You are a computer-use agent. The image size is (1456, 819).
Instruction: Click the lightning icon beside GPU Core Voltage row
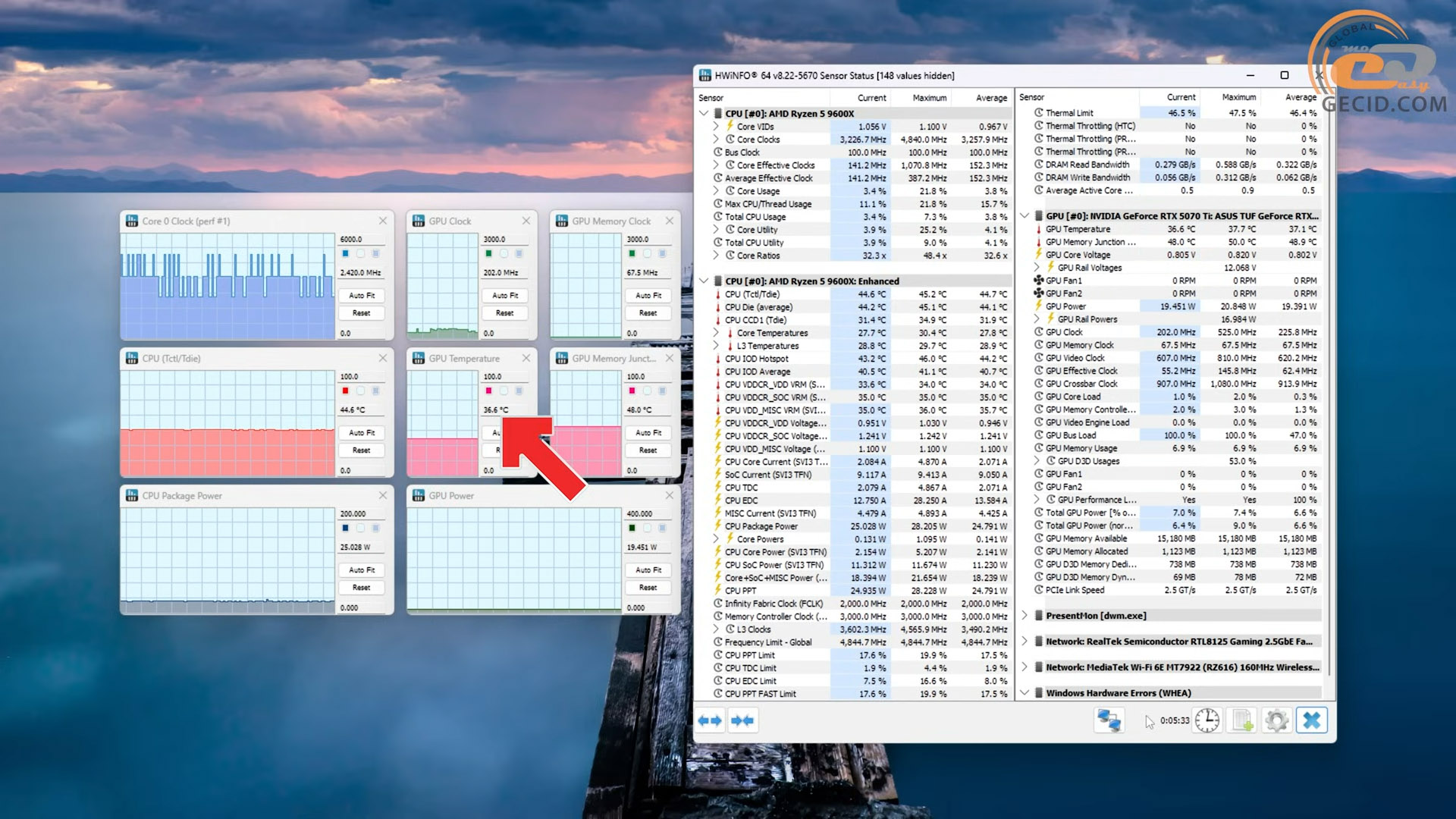[x=1039, y=255]
